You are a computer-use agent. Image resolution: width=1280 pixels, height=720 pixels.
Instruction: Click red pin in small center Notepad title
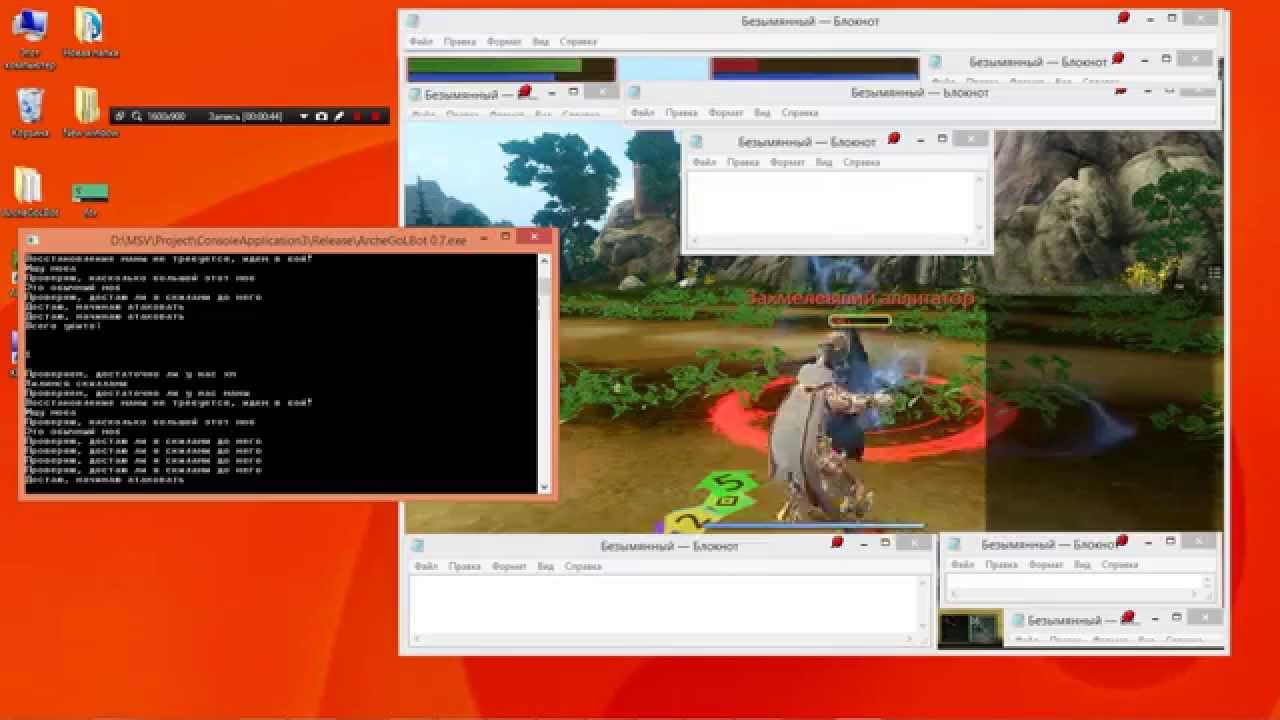click(895, 138)
